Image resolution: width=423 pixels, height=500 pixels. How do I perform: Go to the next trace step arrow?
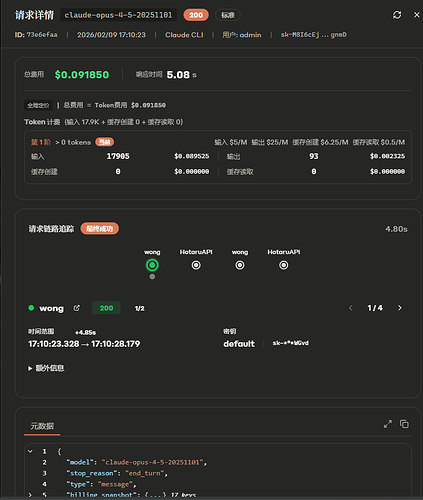pos(400,308)
